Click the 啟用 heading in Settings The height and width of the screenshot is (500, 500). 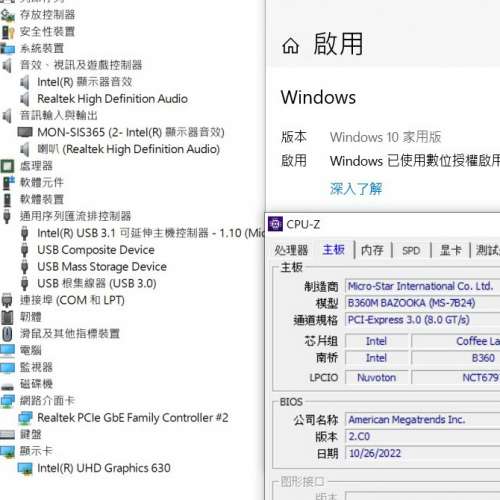pyautogui.click(x=338, y=44)
